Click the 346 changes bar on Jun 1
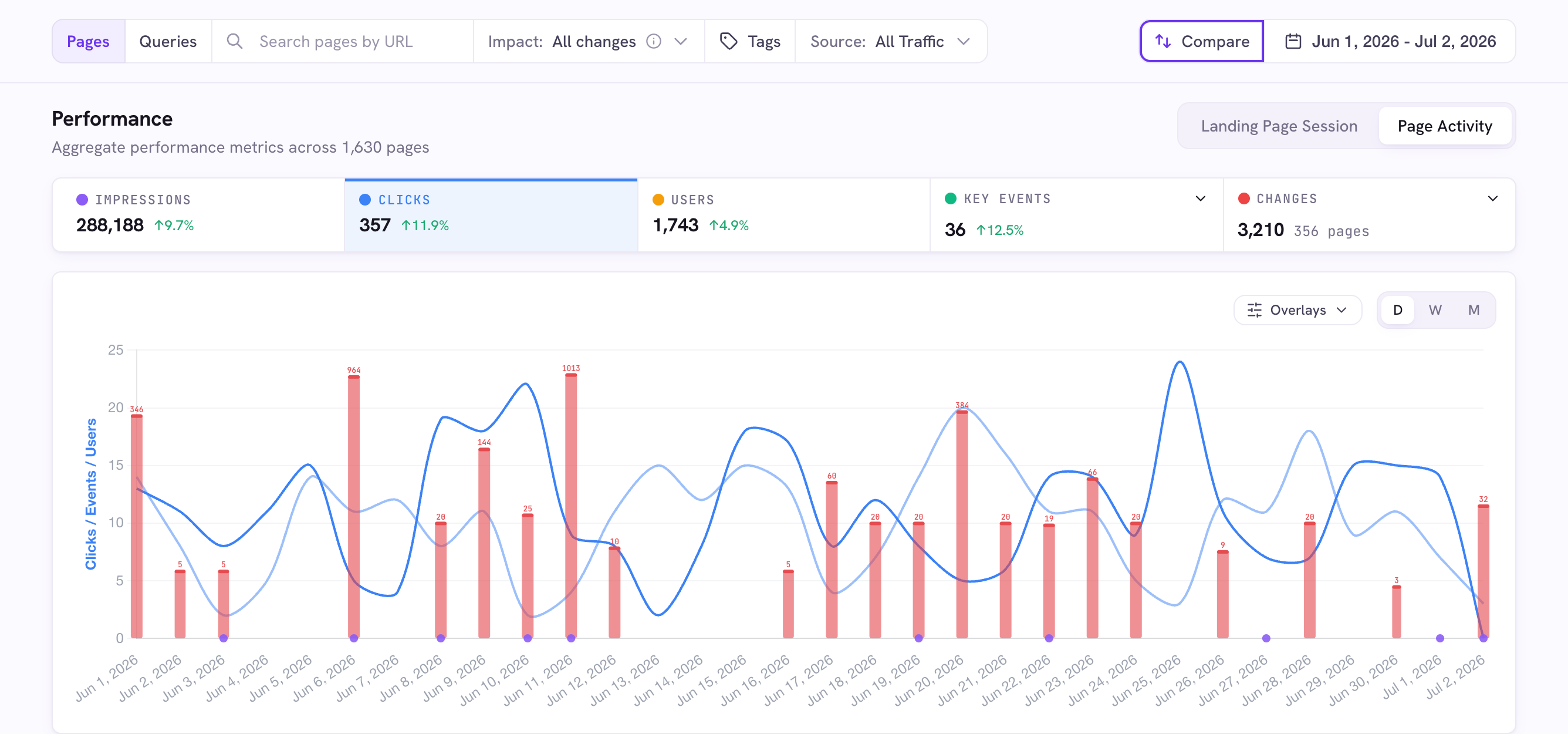The image size is (1568, 734). click(x=136, y=527)
